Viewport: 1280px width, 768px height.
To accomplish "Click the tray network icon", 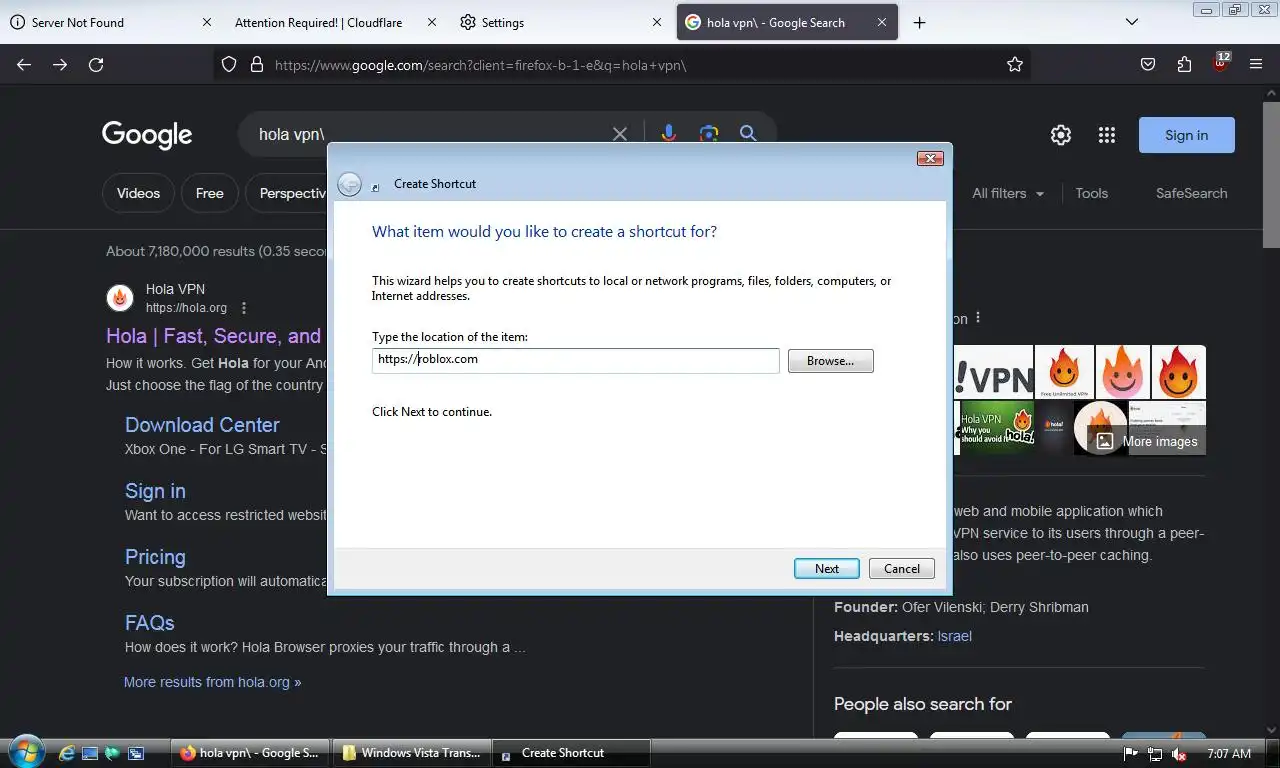I will pos(1155,754).
